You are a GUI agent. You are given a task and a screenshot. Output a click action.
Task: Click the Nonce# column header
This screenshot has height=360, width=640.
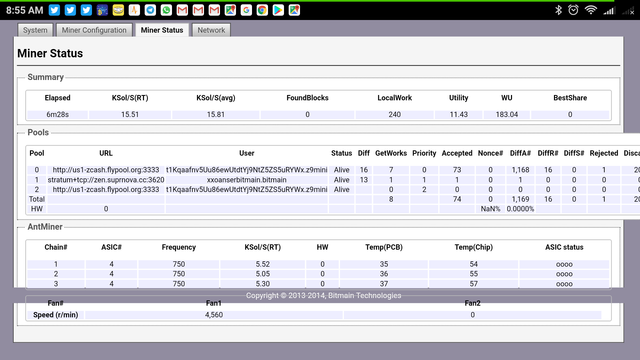coord(490,153)
